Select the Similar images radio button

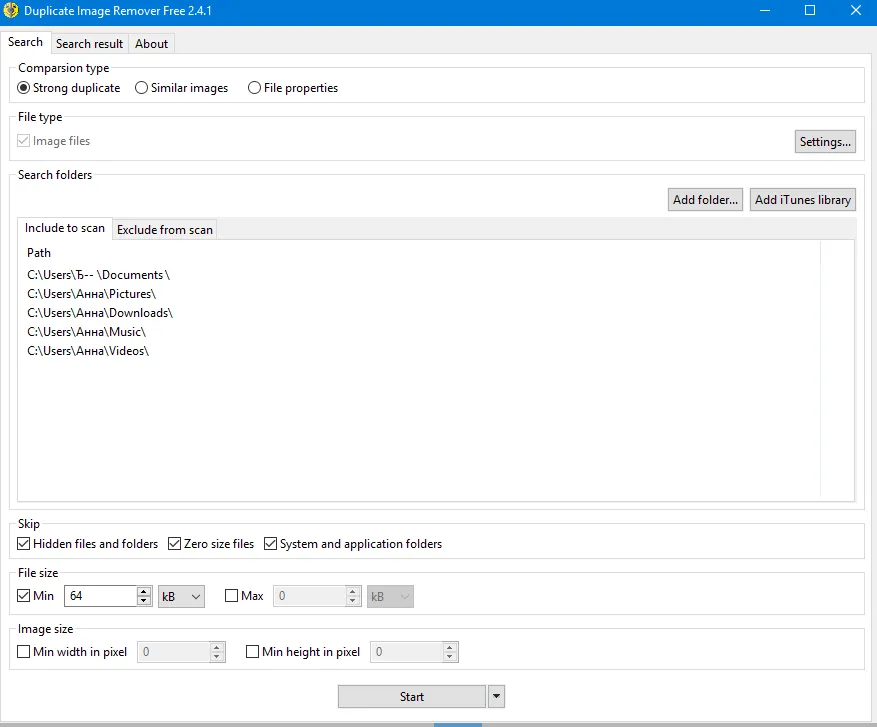(142, 88)
